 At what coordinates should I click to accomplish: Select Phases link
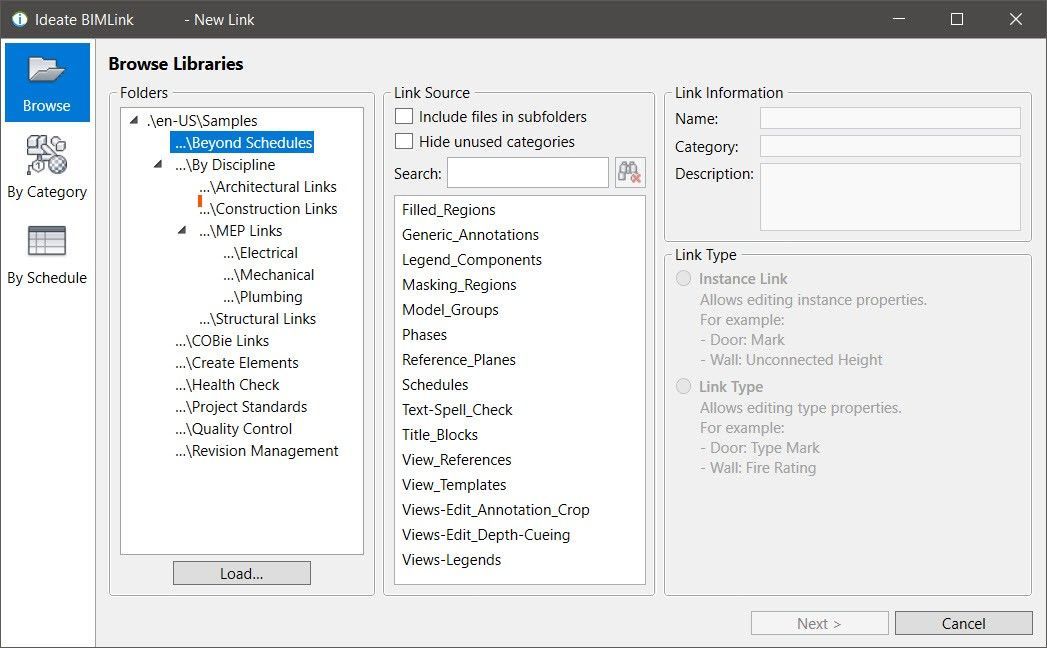coord(424,335)
